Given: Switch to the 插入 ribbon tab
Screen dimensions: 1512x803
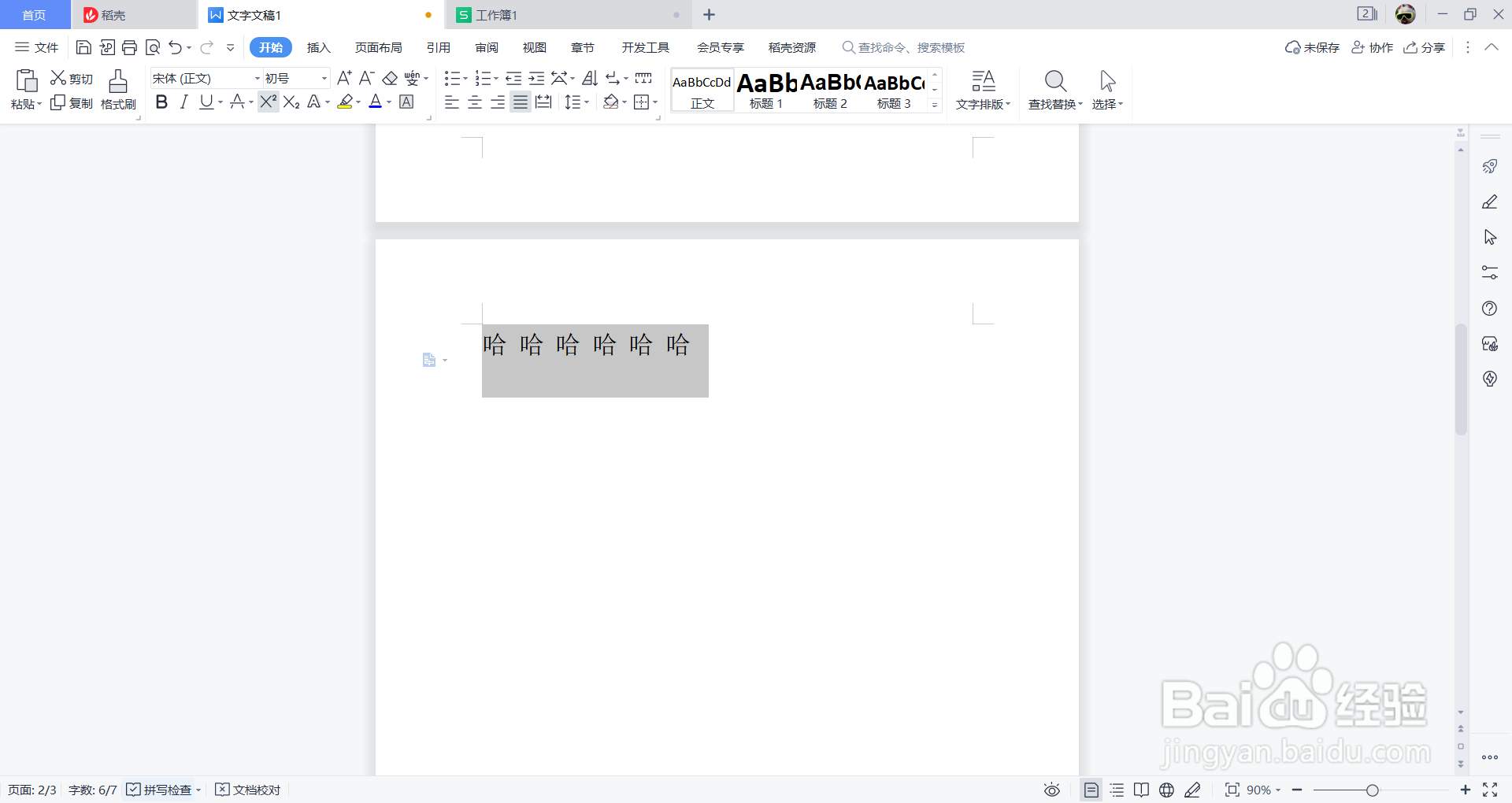Looking at the screenshot, I should 318,47.
